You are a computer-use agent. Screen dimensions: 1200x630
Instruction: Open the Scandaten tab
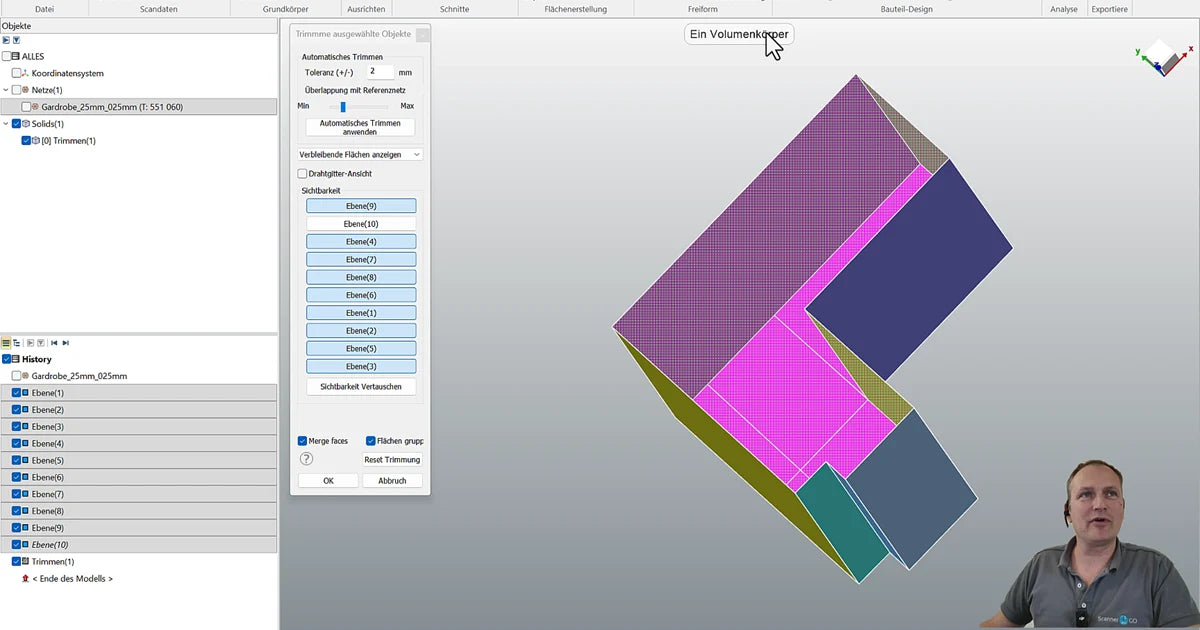(x=159, y=9)
